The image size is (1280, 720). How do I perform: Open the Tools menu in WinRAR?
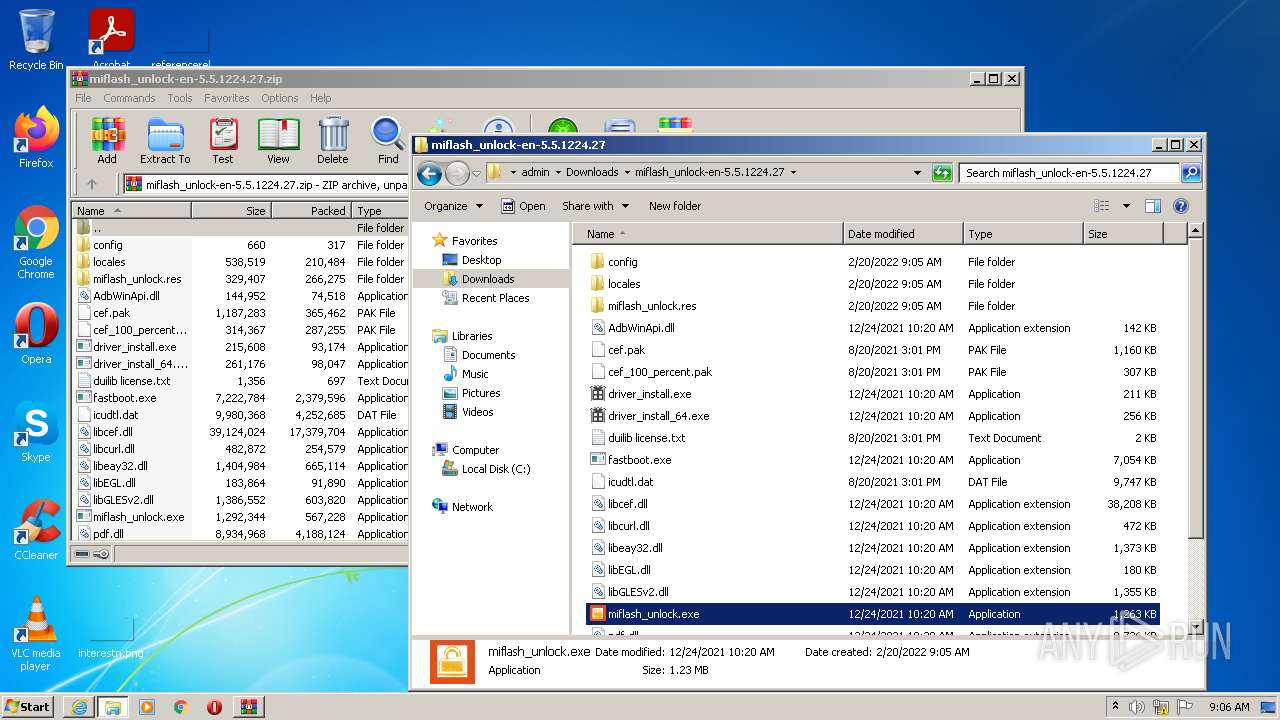tap(180, 98)
